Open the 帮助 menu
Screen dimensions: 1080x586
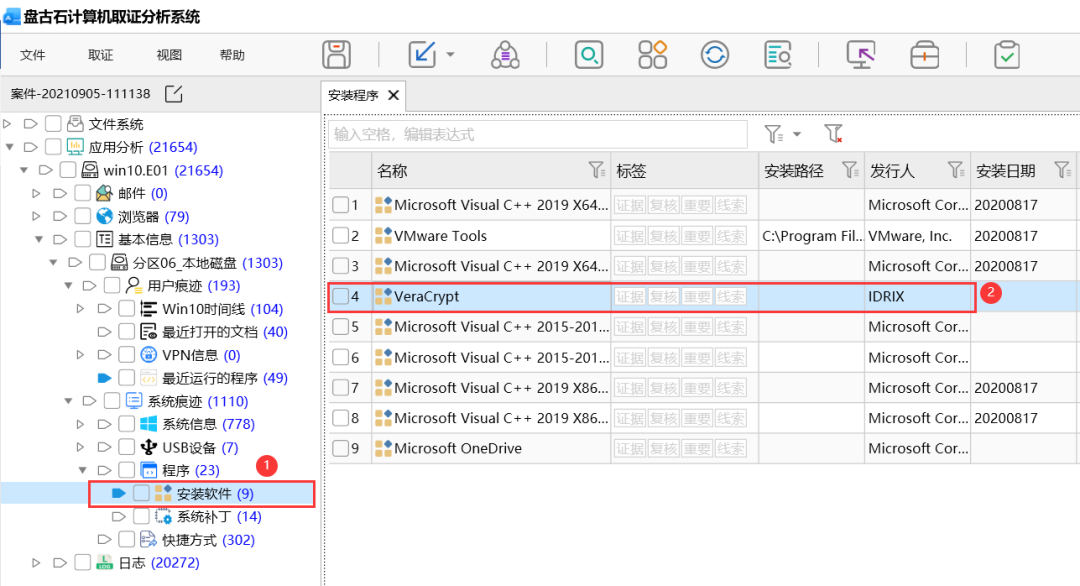click(x=232, y=55)
